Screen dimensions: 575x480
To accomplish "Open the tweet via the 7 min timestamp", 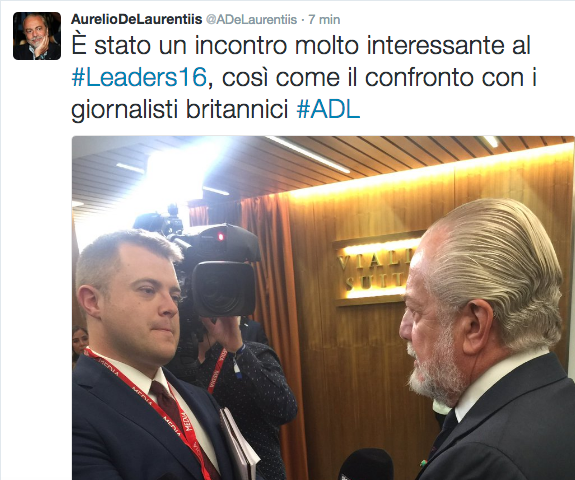I will point(324,19).
